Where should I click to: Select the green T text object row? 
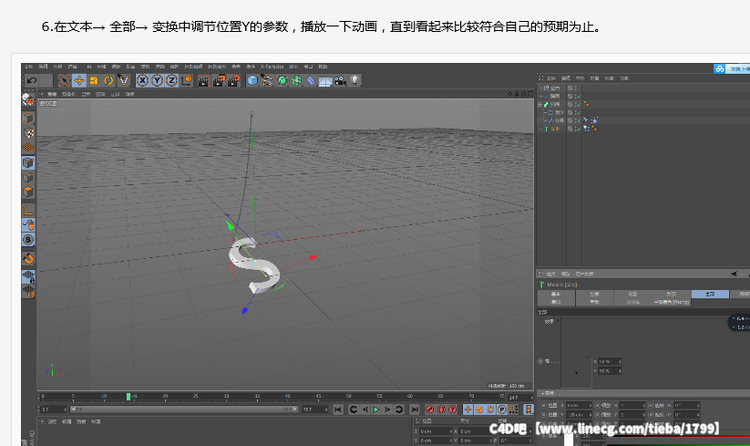coord(555,129)
